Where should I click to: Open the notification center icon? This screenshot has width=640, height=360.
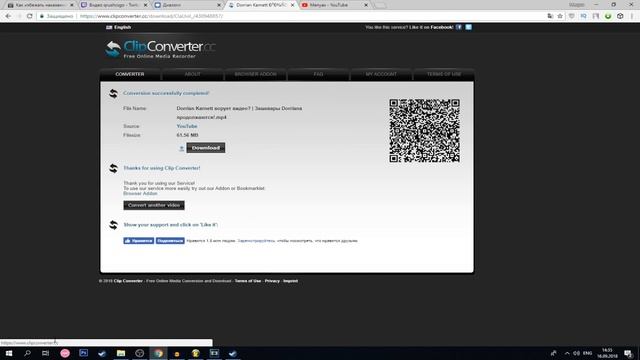click(628, 353)
